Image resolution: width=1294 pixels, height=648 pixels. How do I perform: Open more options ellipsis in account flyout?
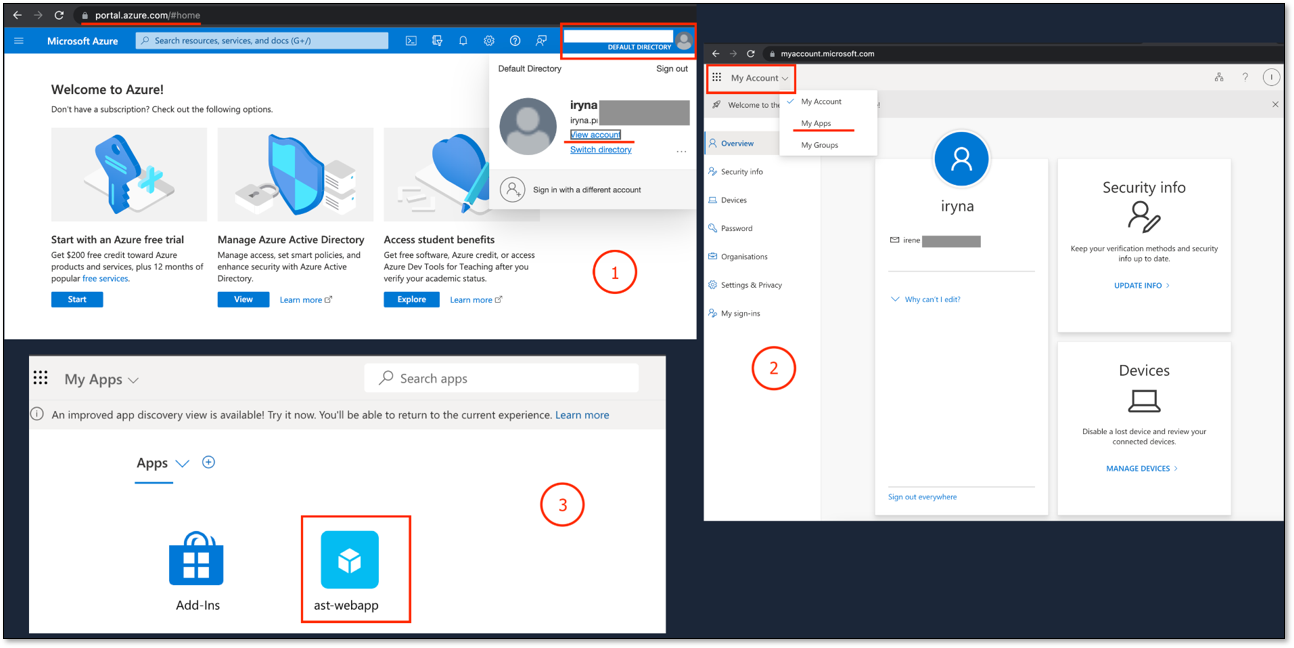(682, 151)
